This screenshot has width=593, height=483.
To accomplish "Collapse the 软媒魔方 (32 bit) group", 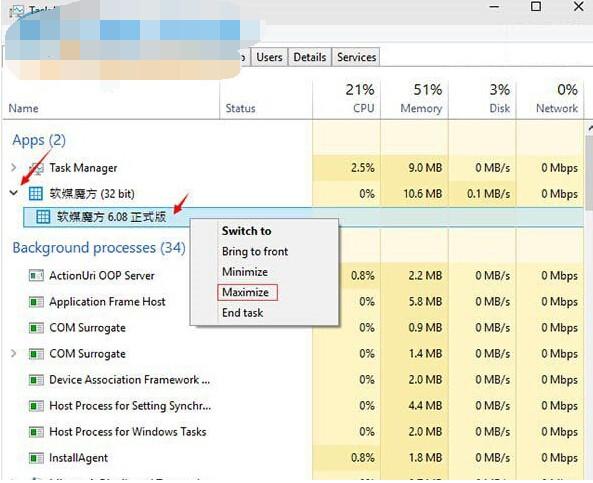I will click(x=14, y=193).
